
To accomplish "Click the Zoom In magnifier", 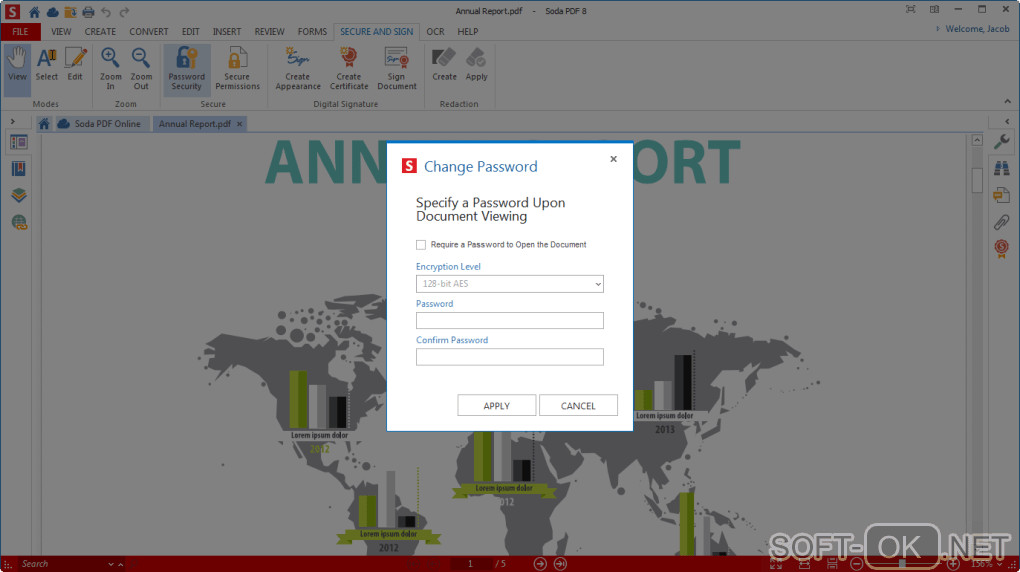I will tap(111, 69).
